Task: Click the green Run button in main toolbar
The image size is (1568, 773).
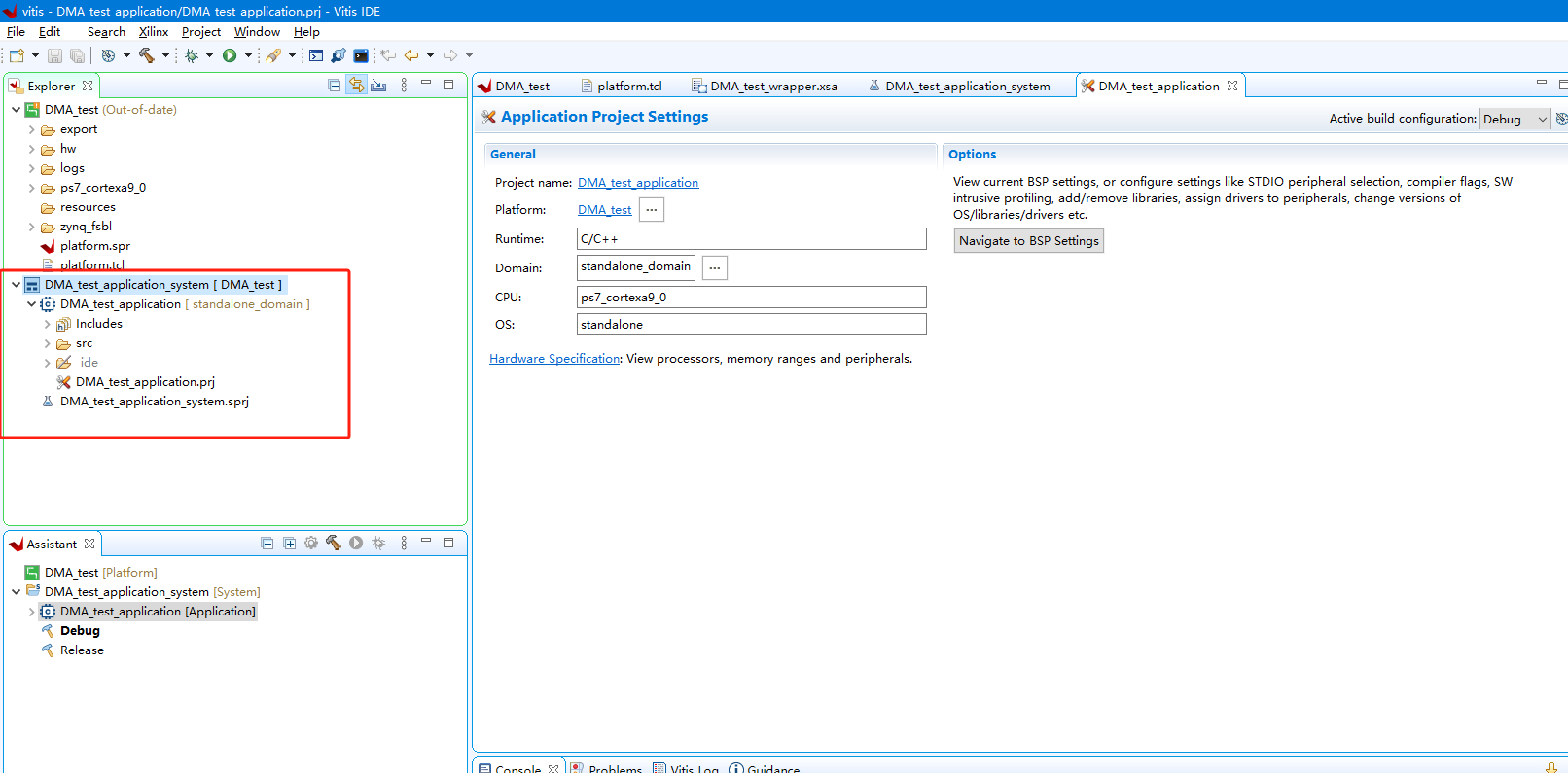Action: [230, 55]
